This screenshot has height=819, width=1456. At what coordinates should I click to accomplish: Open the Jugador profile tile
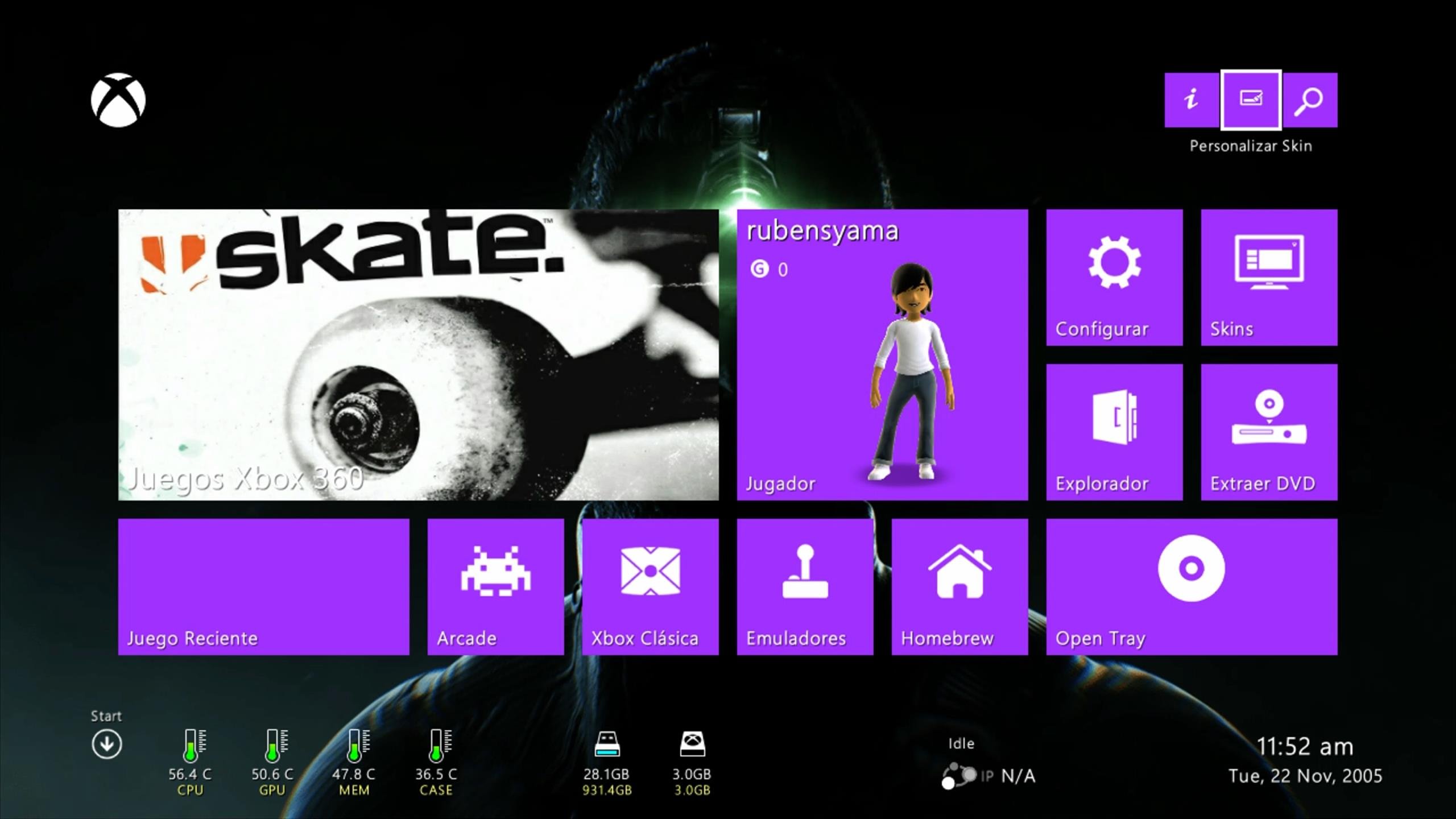[883, 355]
